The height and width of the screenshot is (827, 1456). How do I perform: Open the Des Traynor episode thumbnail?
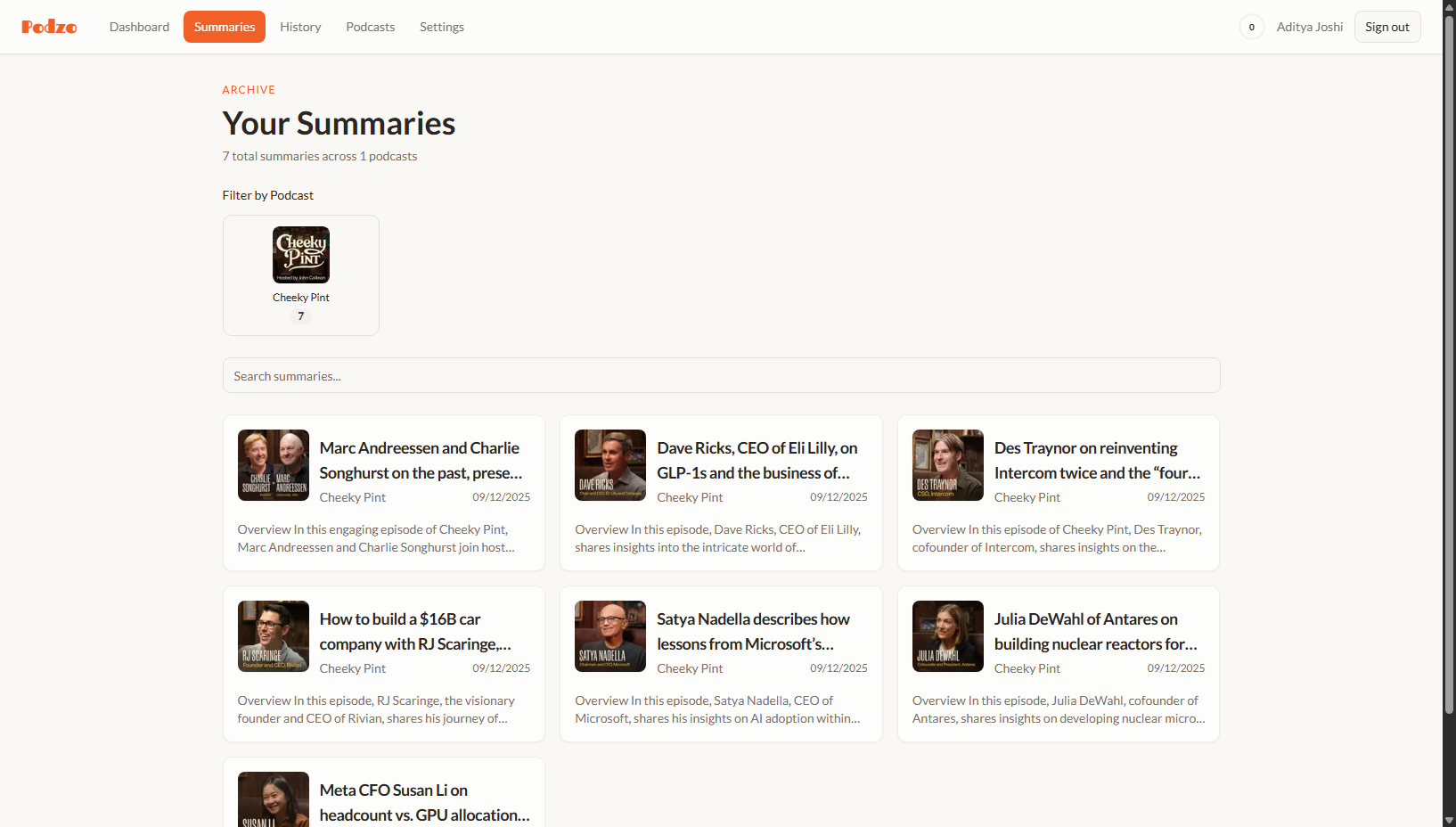tap(947, 465)
